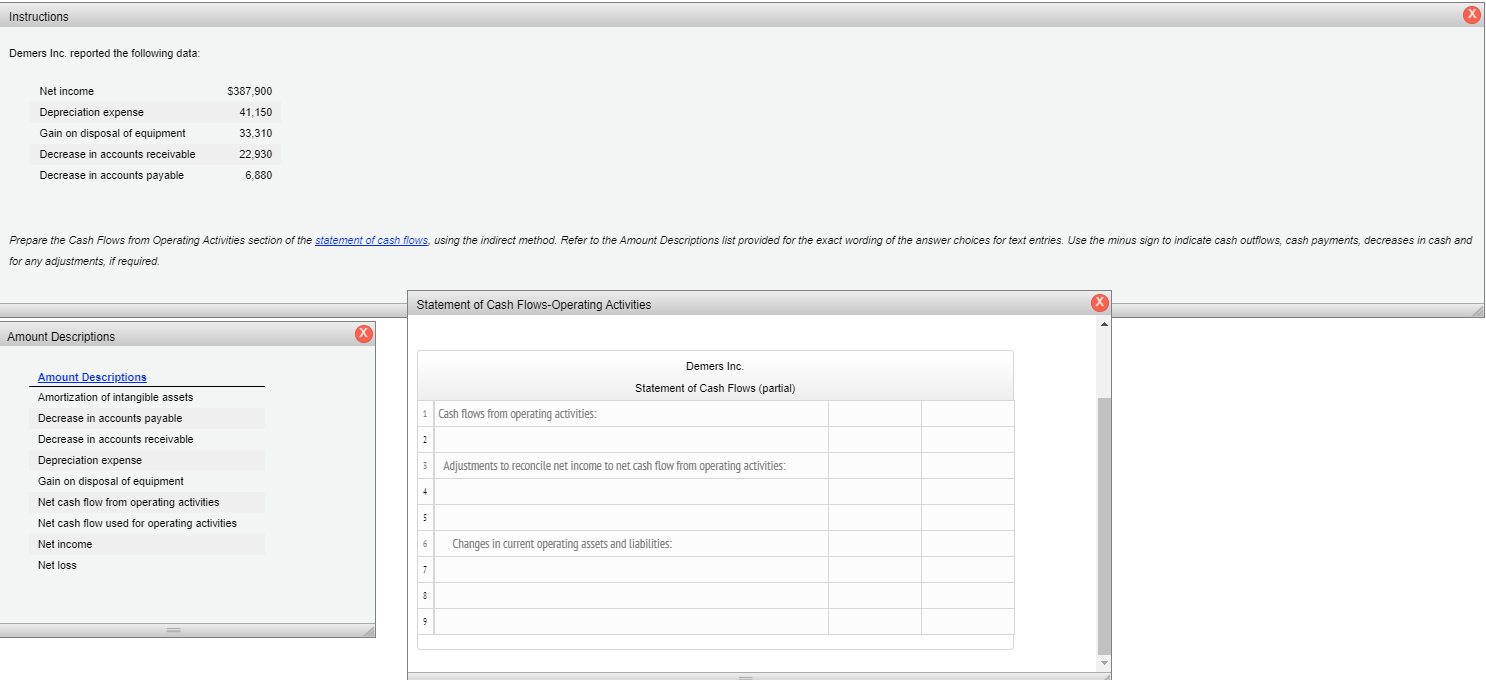The width and height of the screenshot is (1486, 680).
Task: Click first amount cell in row 4
Action: tap(875, 492)
